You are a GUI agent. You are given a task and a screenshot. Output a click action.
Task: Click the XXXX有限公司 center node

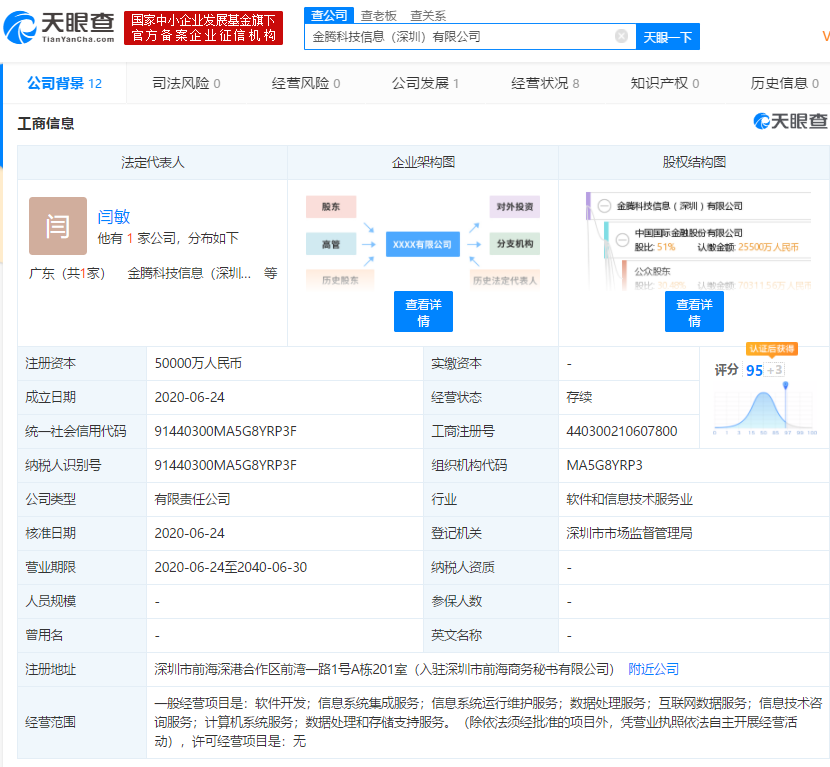pos(422,245)
